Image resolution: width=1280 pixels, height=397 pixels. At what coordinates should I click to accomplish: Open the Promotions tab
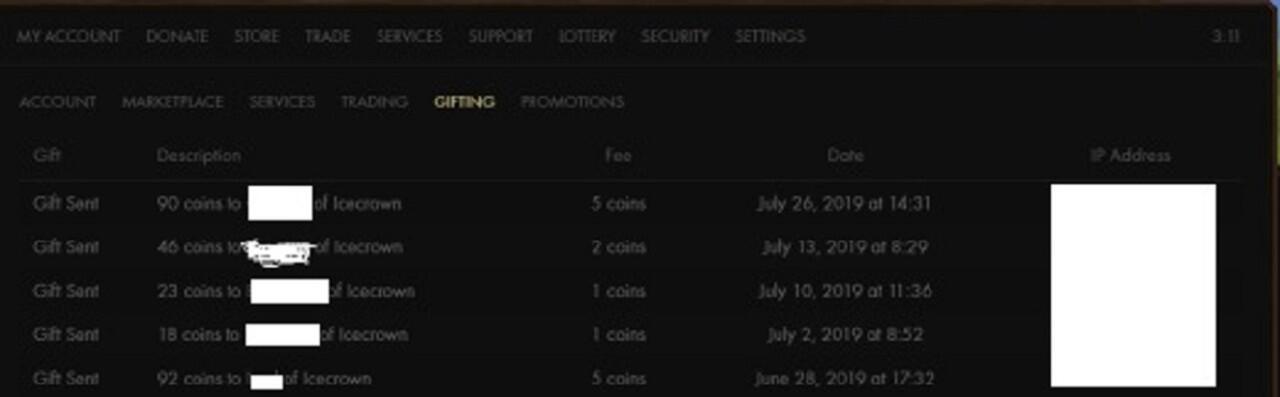tap(572, 102)
